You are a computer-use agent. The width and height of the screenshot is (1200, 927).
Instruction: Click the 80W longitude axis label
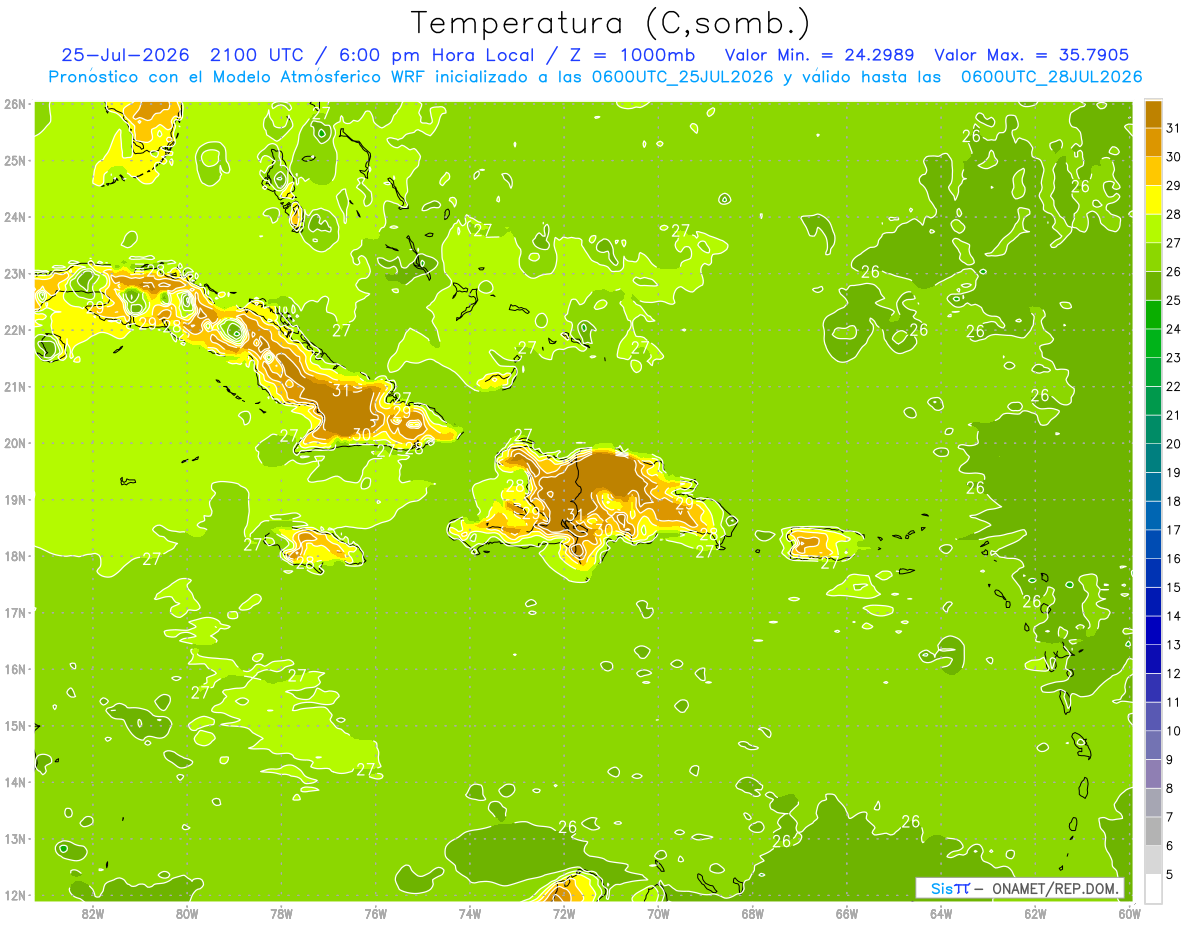[186, 913]
